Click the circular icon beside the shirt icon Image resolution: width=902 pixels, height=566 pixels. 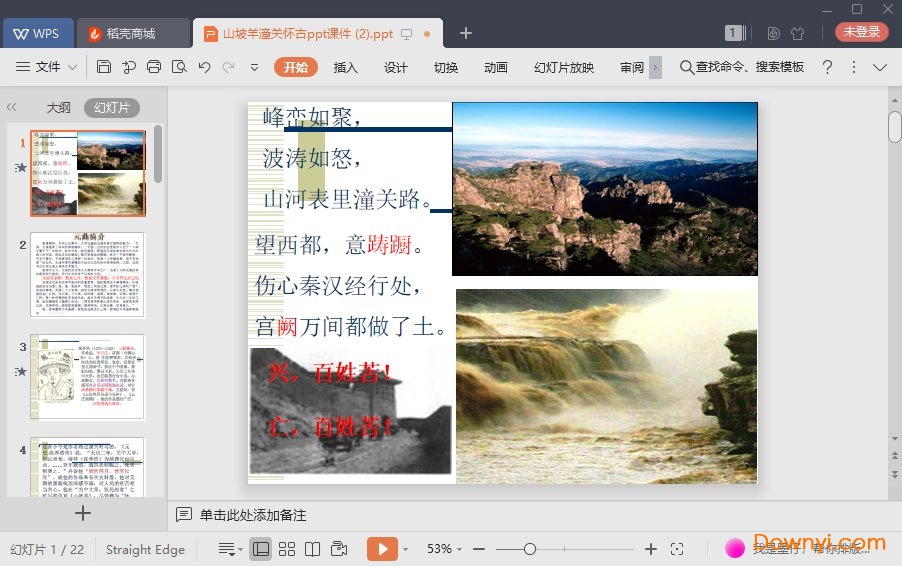click(774, 33)
